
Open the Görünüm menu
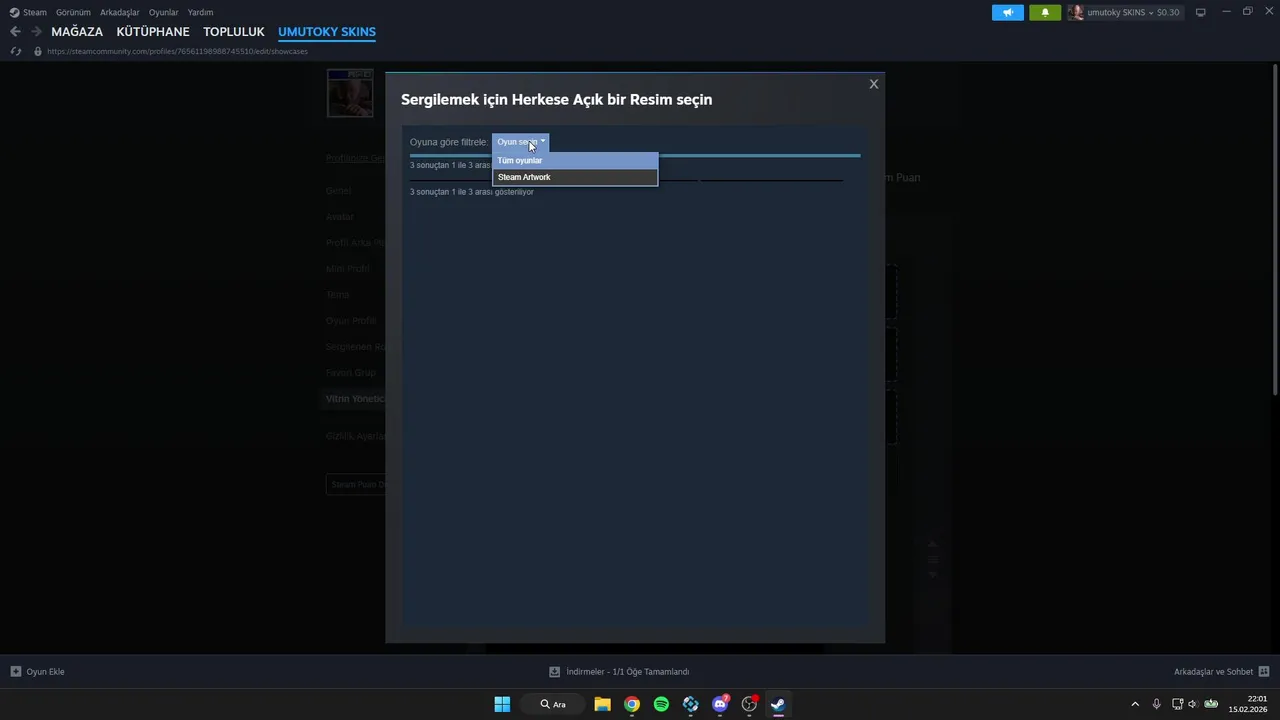[x=73, y=12]
